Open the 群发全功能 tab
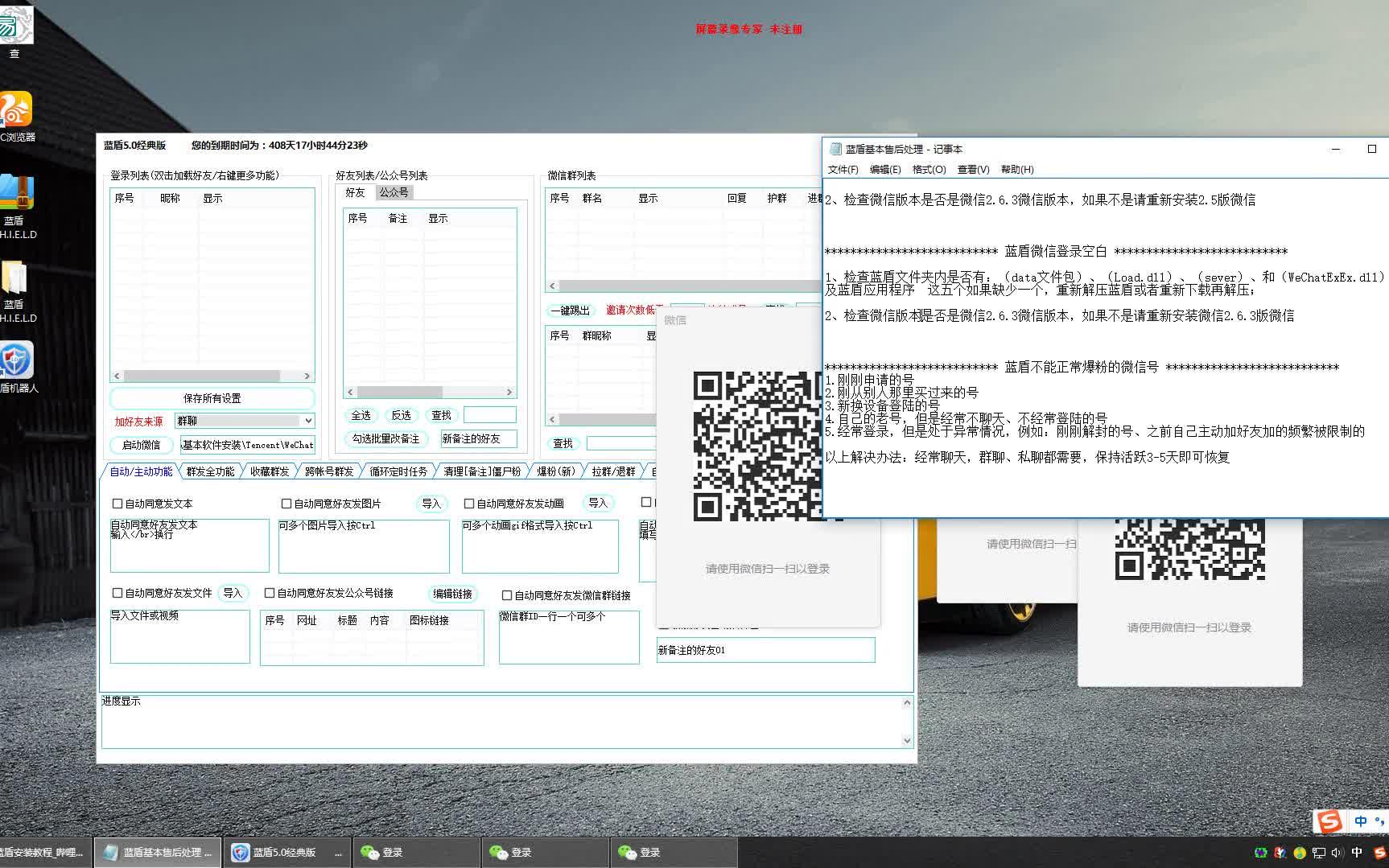 coord(210,471)
